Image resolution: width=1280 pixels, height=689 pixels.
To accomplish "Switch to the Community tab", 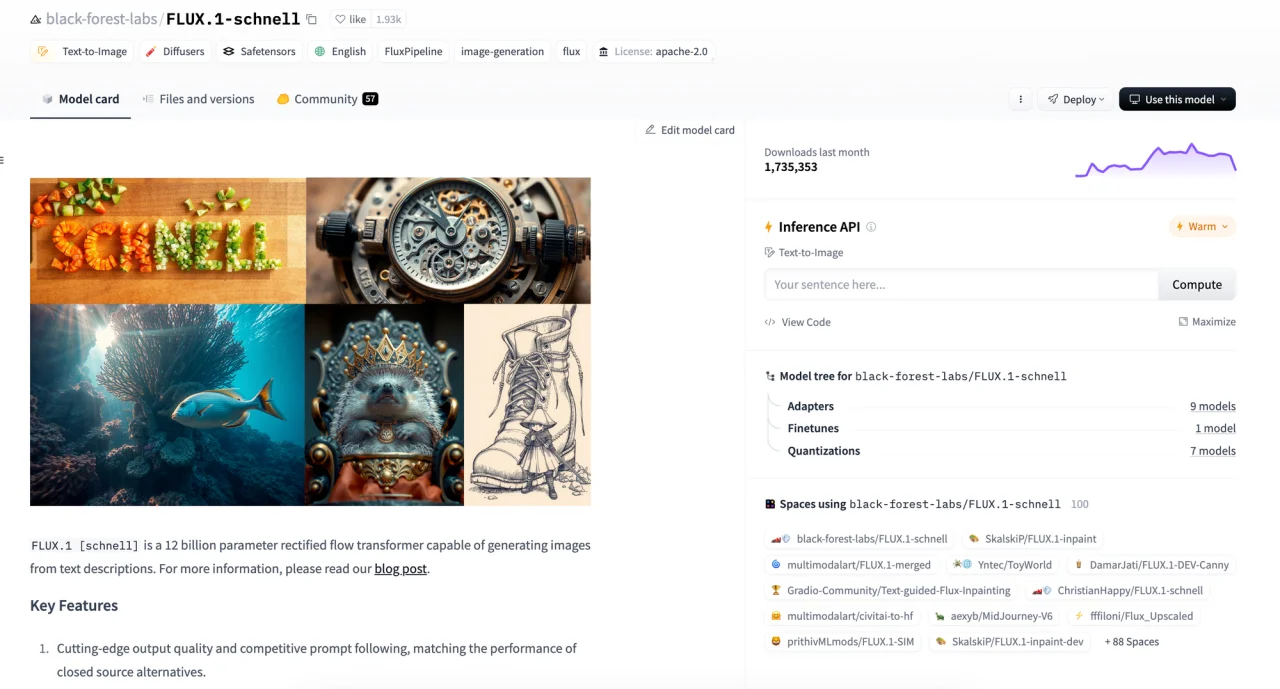I will point(326,99).
